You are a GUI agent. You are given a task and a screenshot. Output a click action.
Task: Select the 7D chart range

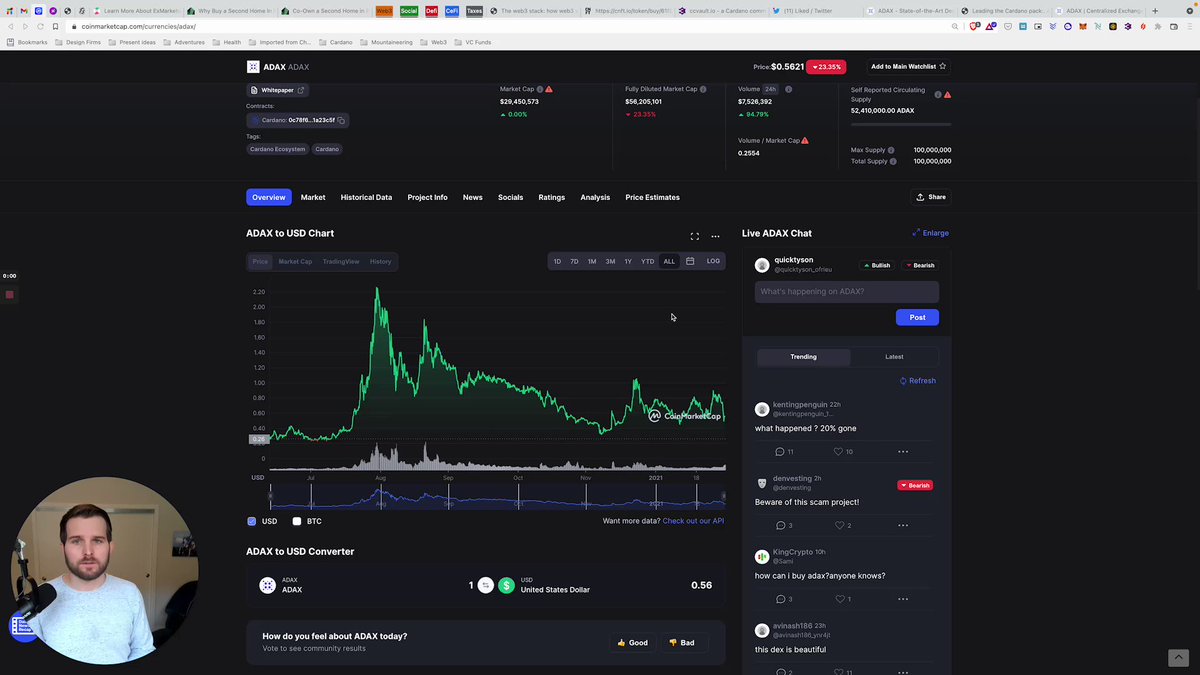pyautogui.click(x=574, y=261)
